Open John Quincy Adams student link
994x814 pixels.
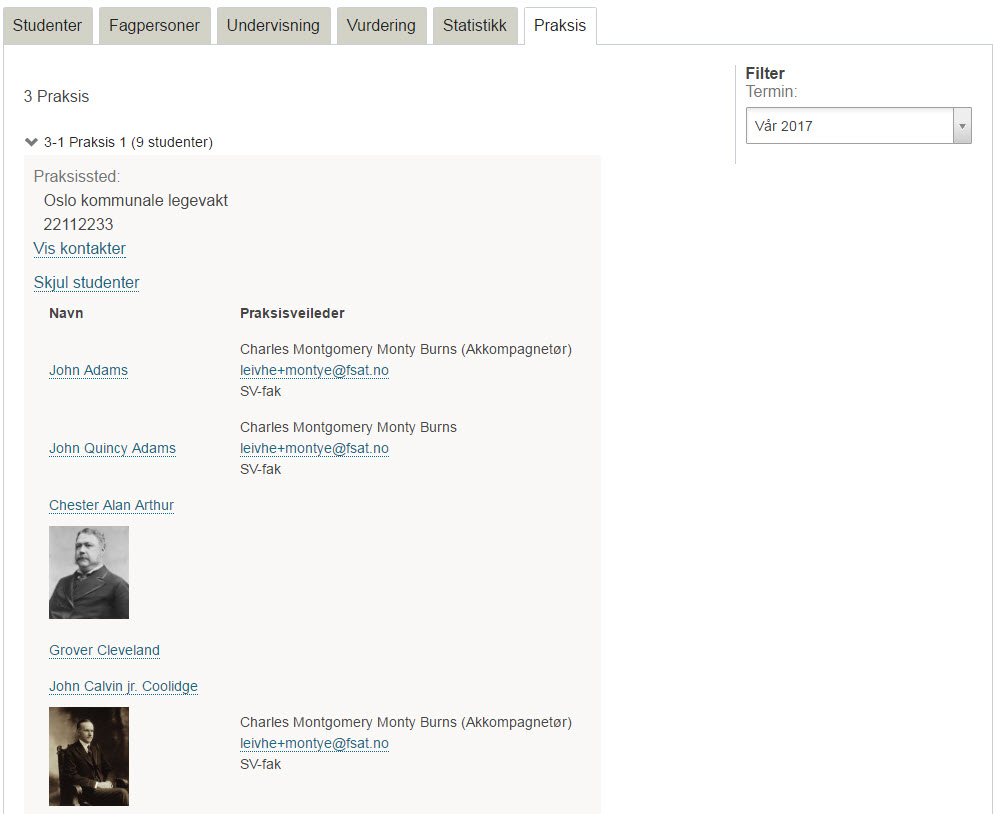pos(113,448)
